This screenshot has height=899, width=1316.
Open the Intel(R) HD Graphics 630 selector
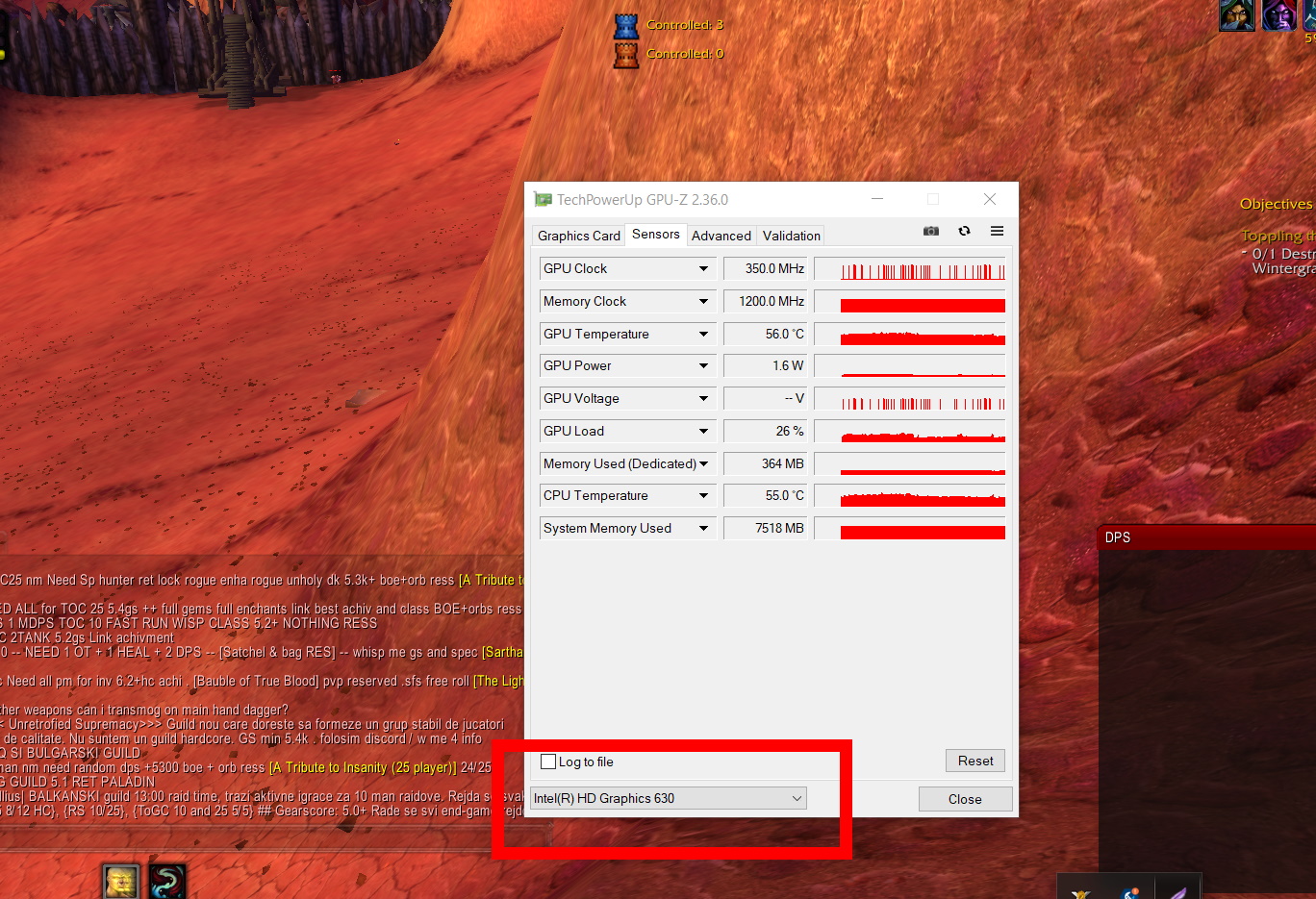click(669, 798)
